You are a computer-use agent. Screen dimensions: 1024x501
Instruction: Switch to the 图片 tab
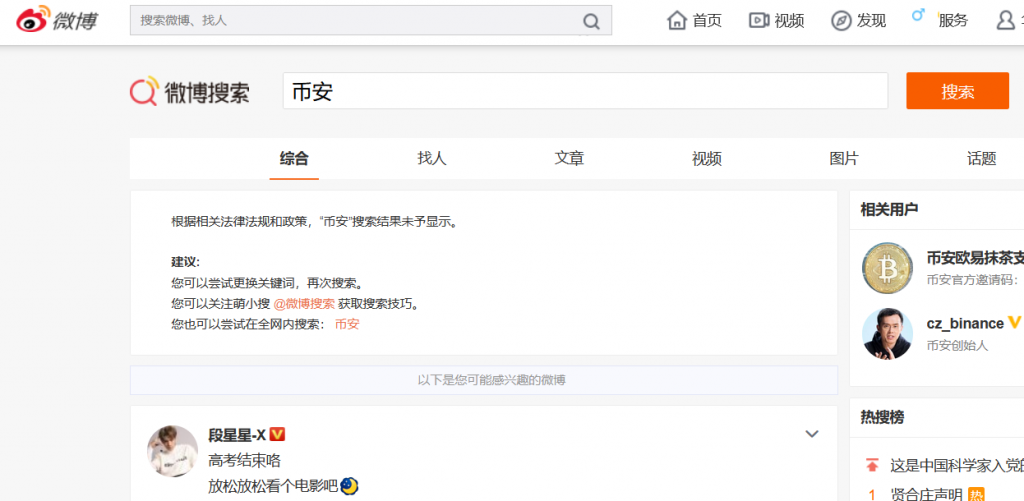coord(844,158)
